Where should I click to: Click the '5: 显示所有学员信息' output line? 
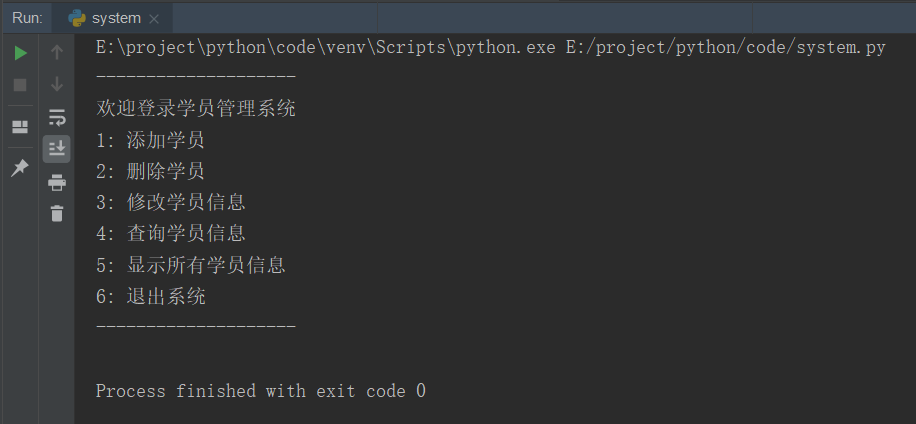[x=191, y=265]
